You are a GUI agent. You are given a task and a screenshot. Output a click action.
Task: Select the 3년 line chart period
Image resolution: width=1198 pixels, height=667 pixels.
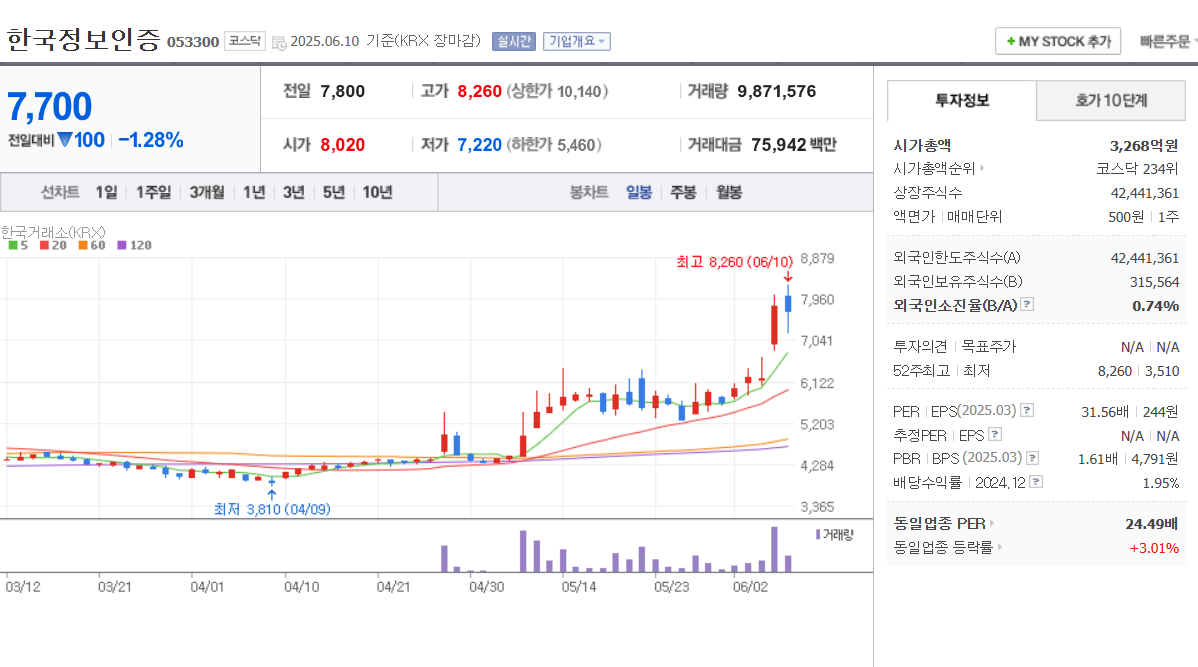point(294,193)
